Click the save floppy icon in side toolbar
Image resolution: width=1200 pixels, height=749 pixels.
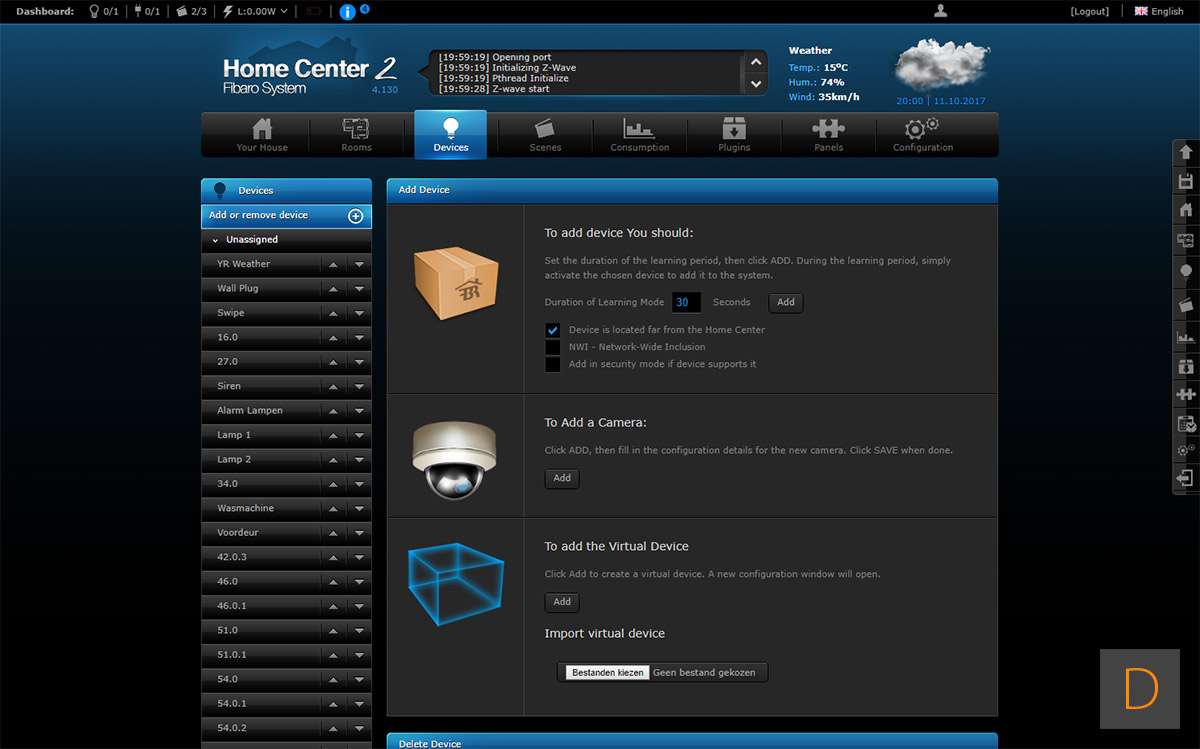click(1186, 181)
